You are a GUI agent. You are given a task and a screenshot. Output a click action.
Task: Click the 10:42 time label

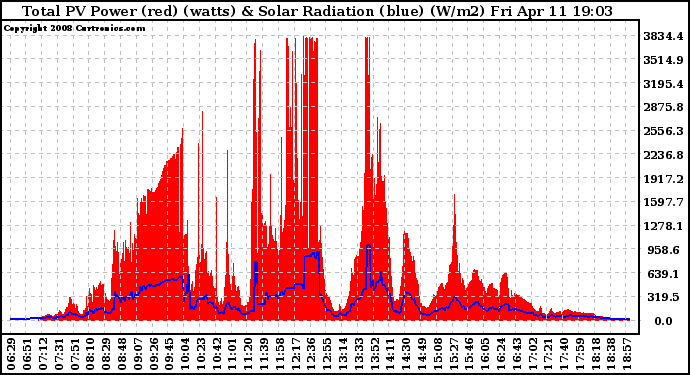(x=217, y=354)
